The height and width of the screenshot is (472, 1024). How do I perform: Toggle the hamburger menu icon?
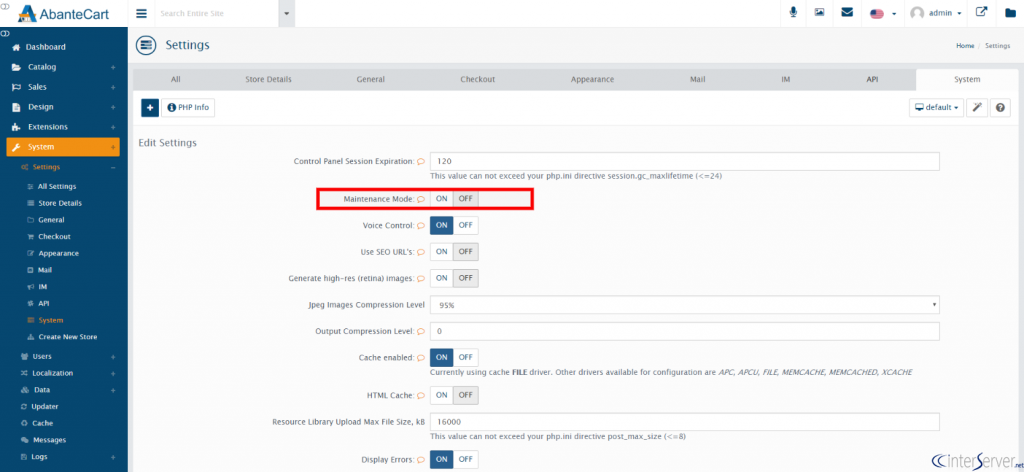click(x=142, y=13)
